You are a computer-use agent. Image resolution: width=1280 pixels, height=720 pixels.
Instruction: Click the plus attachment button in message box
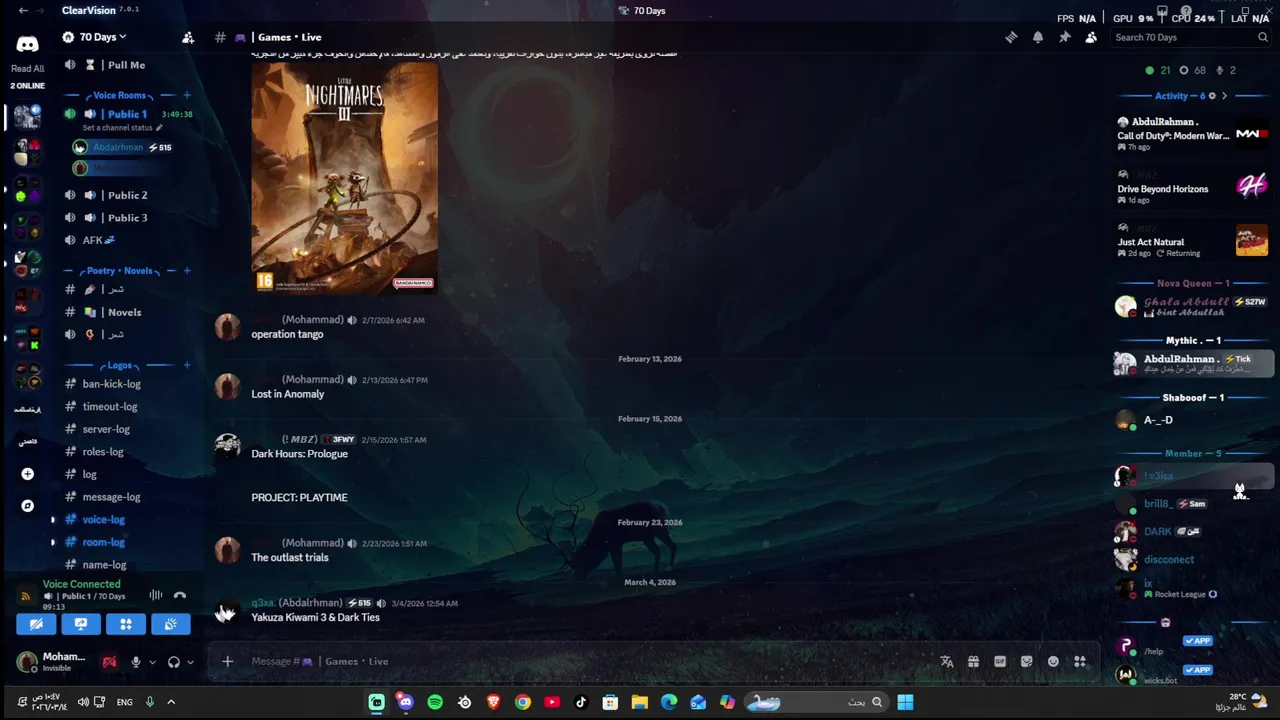(x=227, y=661)
